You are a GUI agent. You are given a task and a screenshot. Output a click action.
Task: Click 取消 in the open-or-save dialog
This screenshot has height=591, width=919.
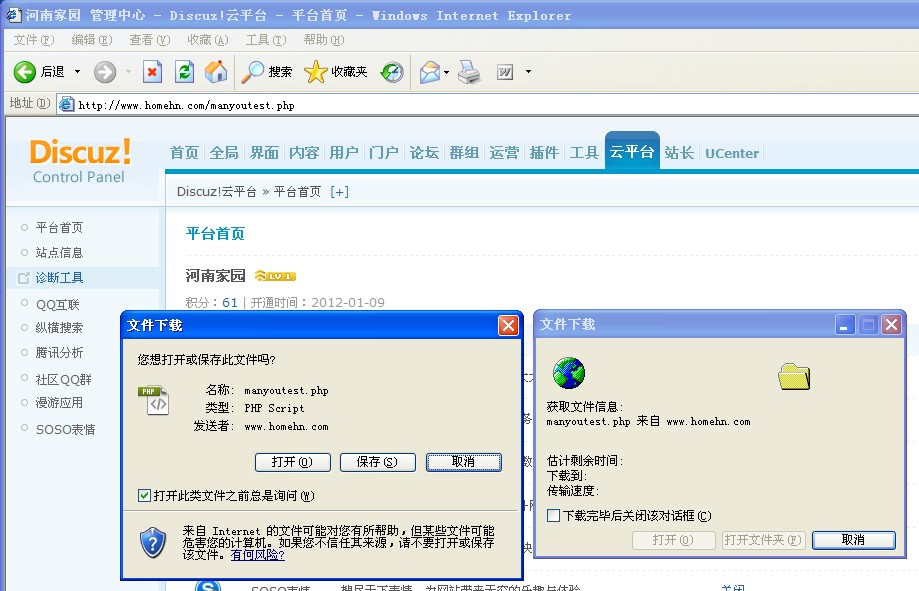(x=464, y=462)
